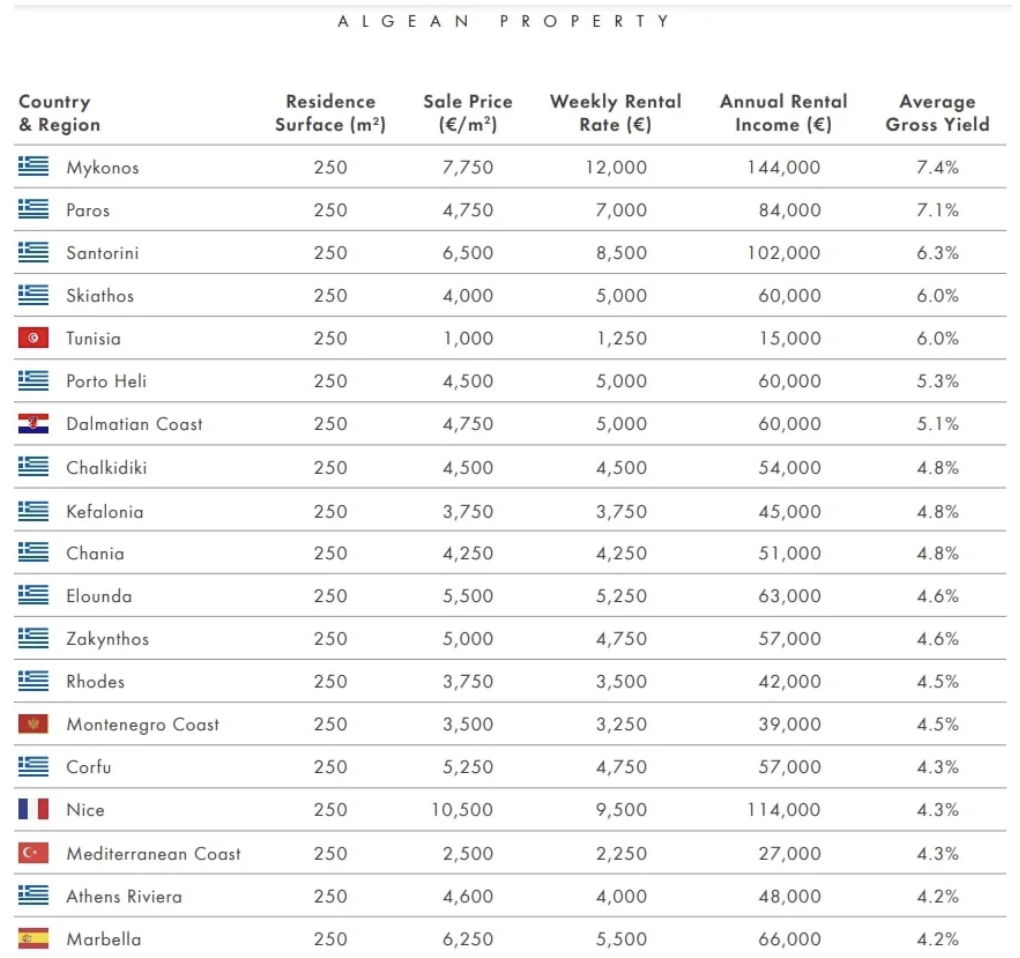Click the Weekly Rental Rate header
This screenshot has width=1020, height=958.
tap(615, 113)
